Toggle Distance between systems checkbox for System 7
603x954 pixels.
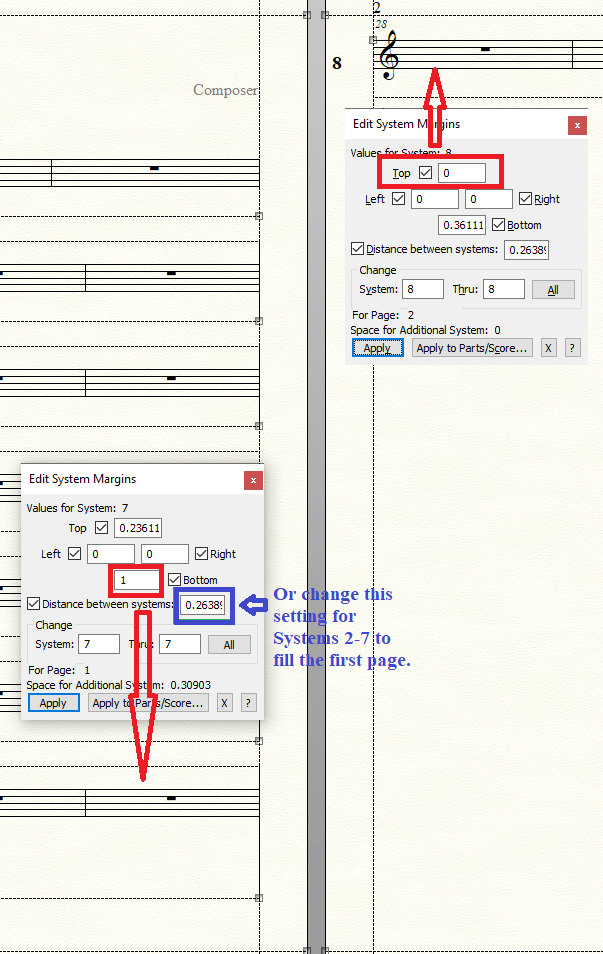pyautogui.click(x=34, y=604)
